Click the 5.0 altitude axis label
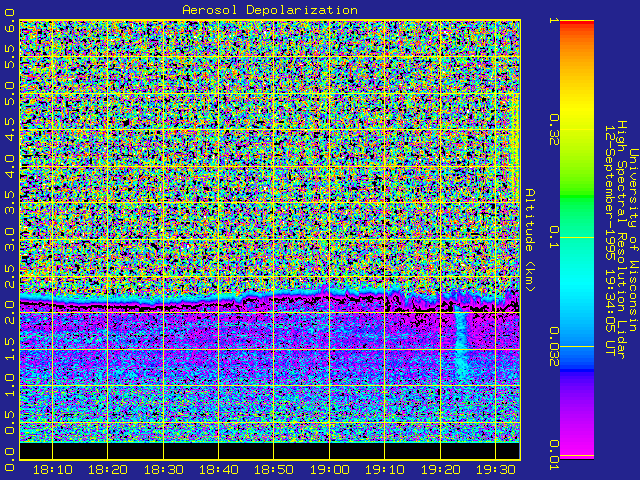The height and width of the screenshot is (480, 640). 9,93
